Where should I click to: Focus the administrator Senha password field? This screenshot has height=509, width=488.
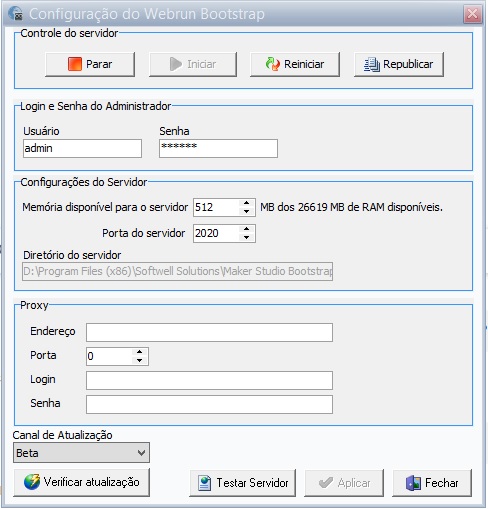pyautogui.click(x=218, y=148)
